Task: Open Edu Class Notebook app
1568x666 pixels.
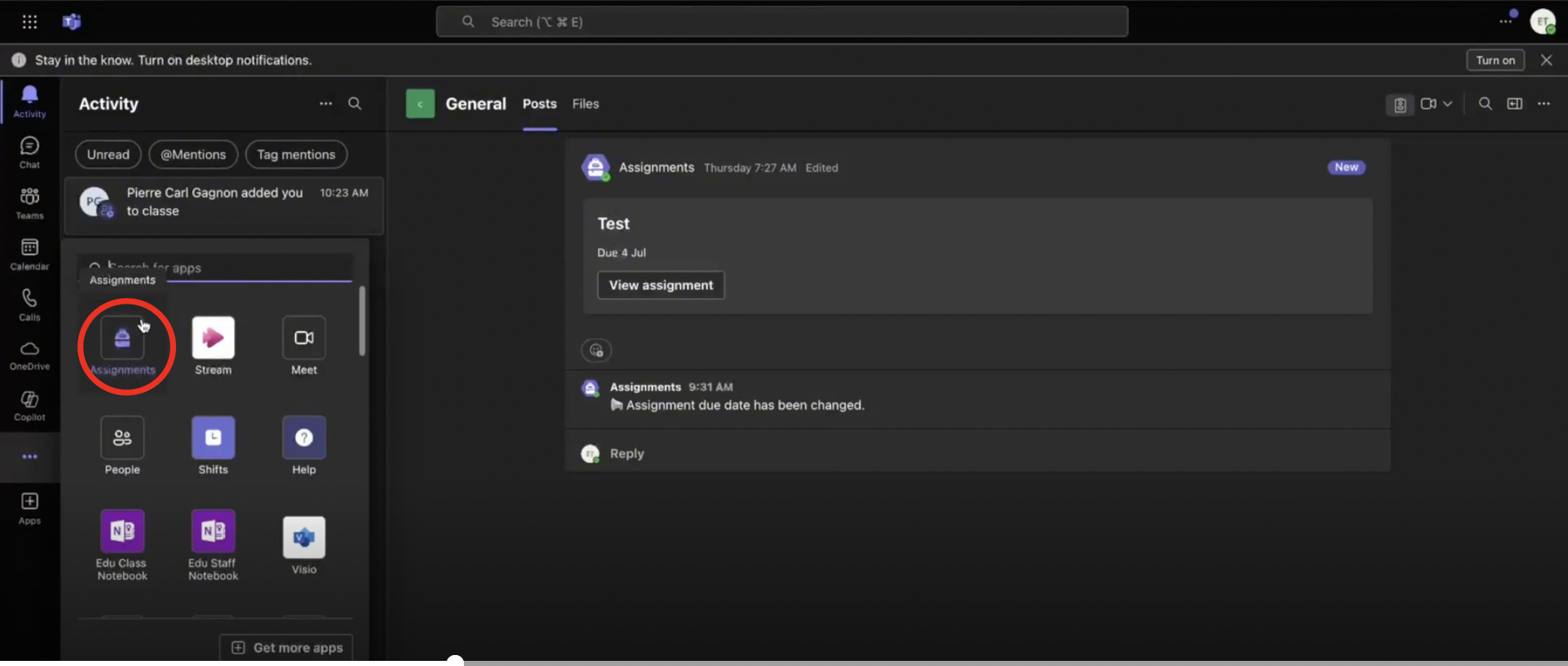Action: tap(123, 531)
